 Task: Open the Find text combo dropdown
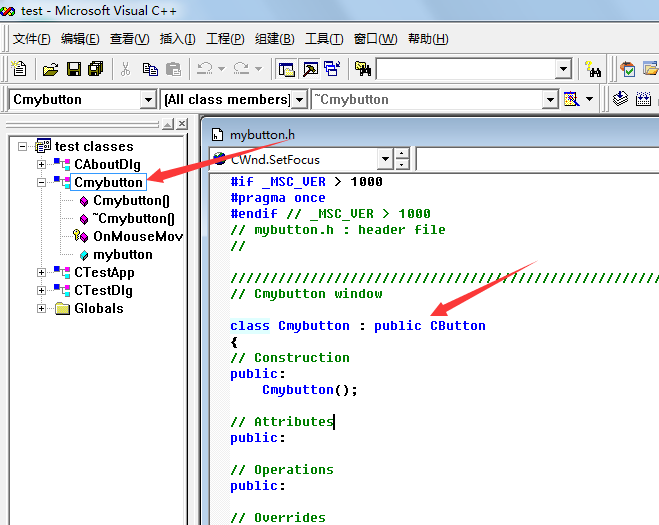tap(563, 69)
